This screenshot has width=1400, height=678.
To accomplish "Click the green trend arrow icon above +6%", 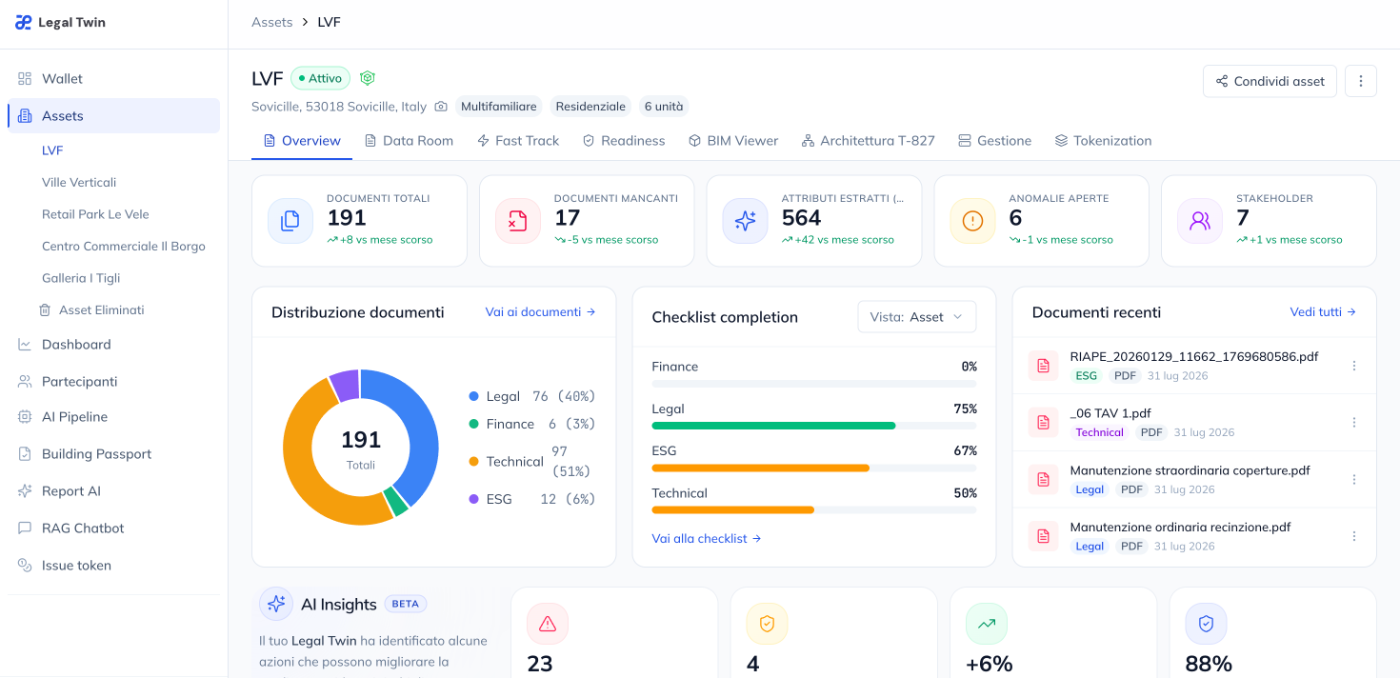I will pyautogui.click(x=987, y=624).
